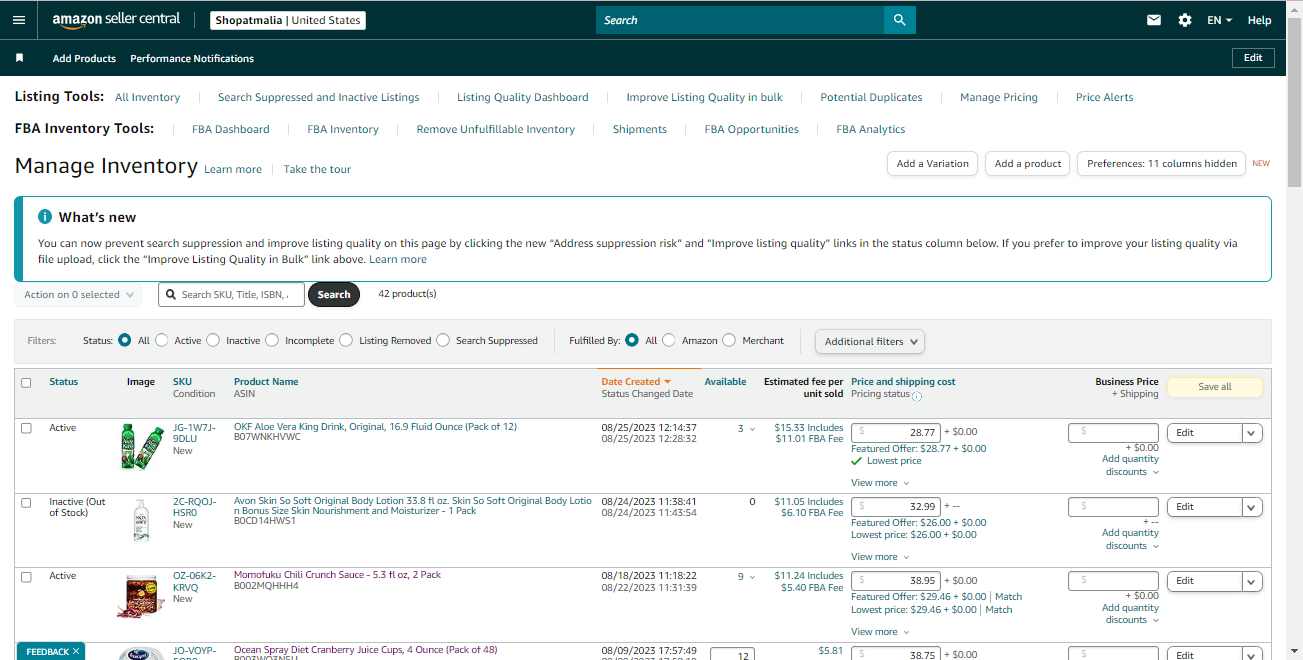Open the Shipments FBA tool
The width and height of the screenshot is (1303, 660).
point(640,130)
